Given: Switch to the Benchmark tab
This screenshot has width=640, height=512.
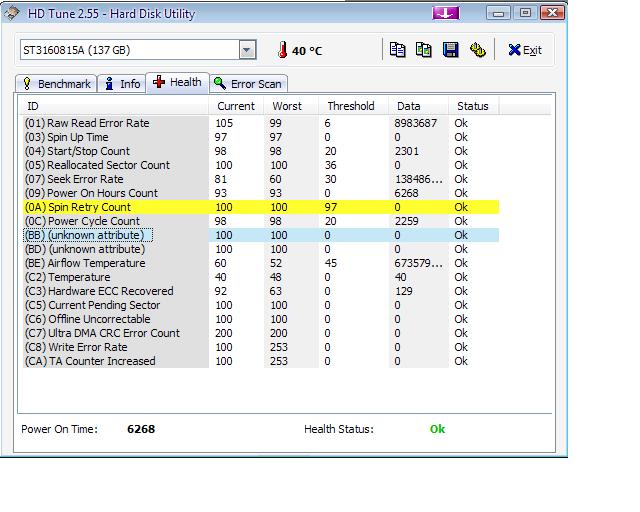Looking at the screenshot, I should pos(56,84).
